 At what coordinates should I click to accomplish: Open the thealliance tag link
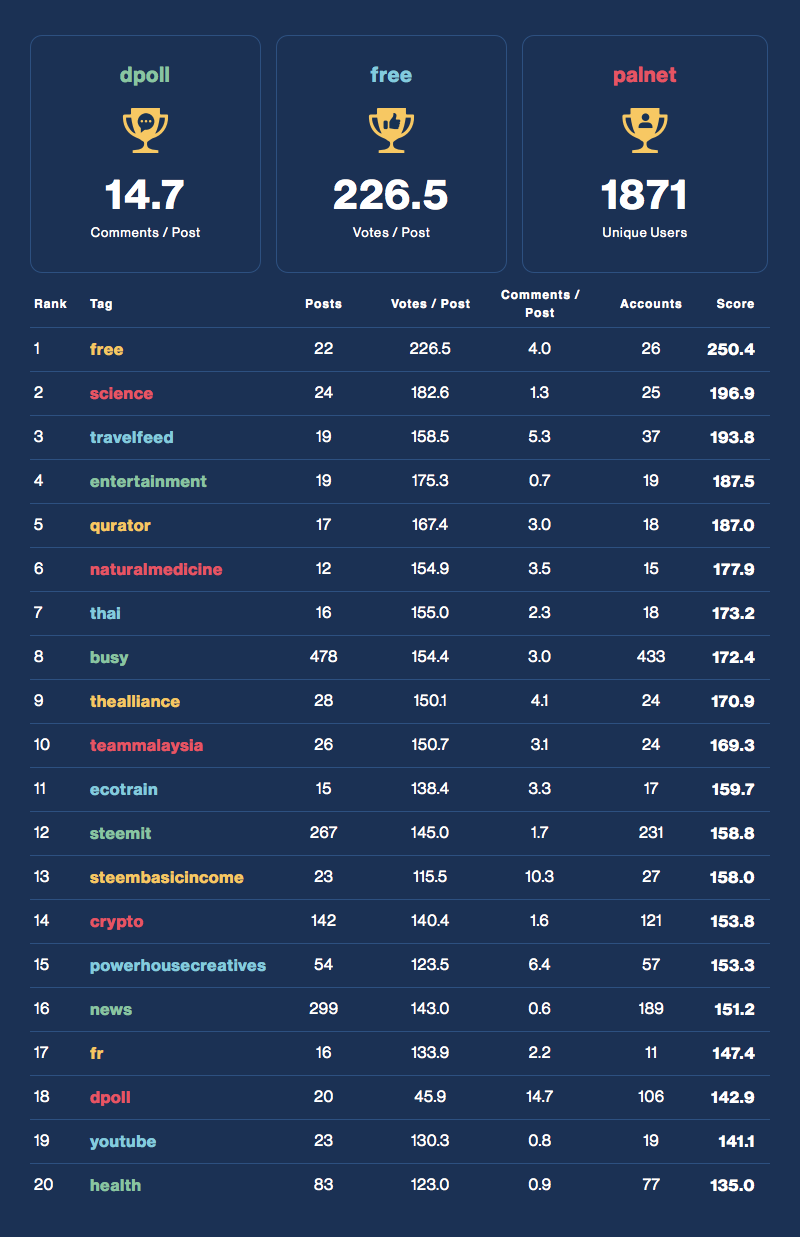tap(135, 701)
